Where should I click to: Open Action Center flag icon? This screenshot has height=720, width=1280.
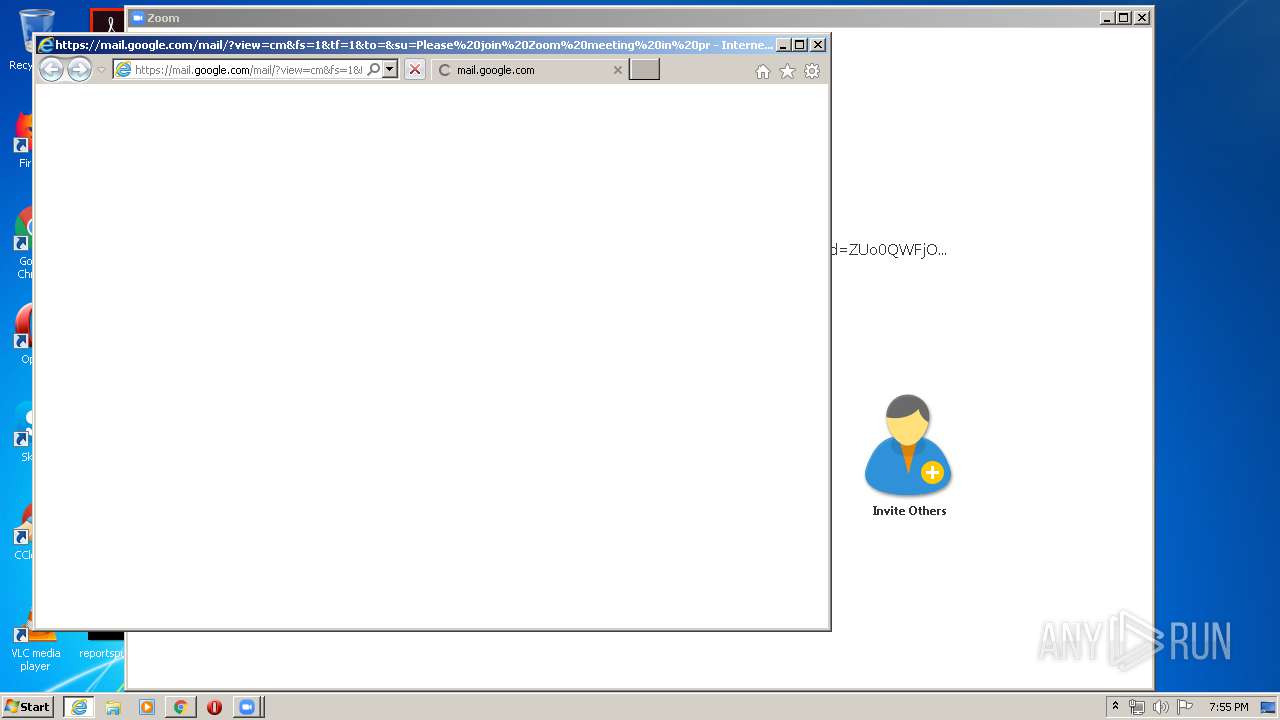coord(1185,707)
